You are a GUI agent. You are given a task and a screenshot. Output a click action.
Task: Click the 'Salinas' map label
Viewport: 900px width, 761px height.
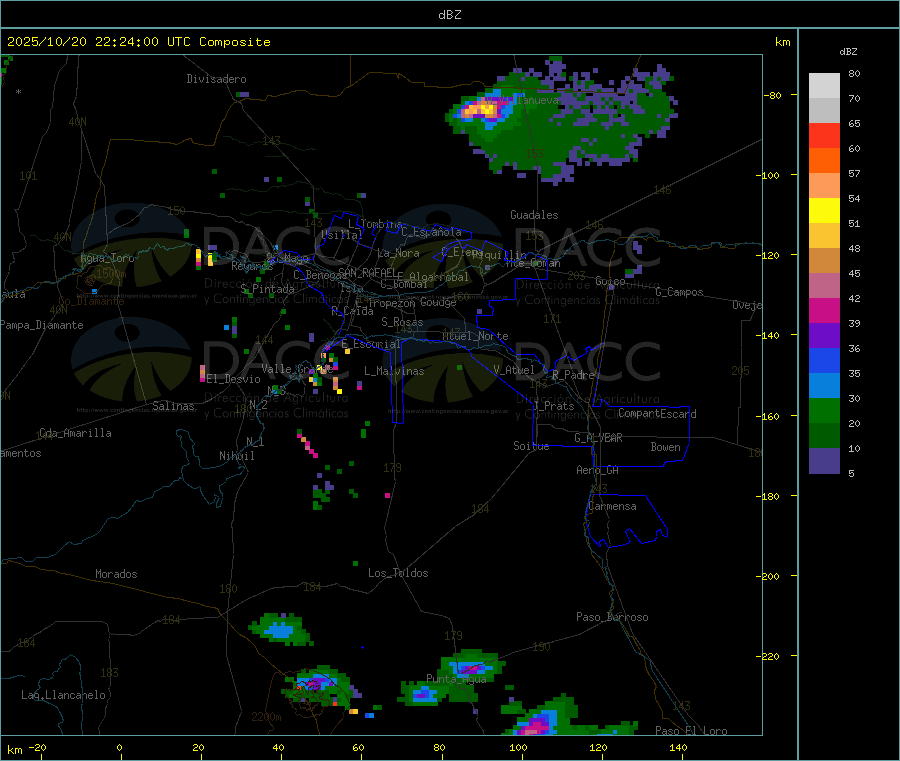(x=173, y=406)
